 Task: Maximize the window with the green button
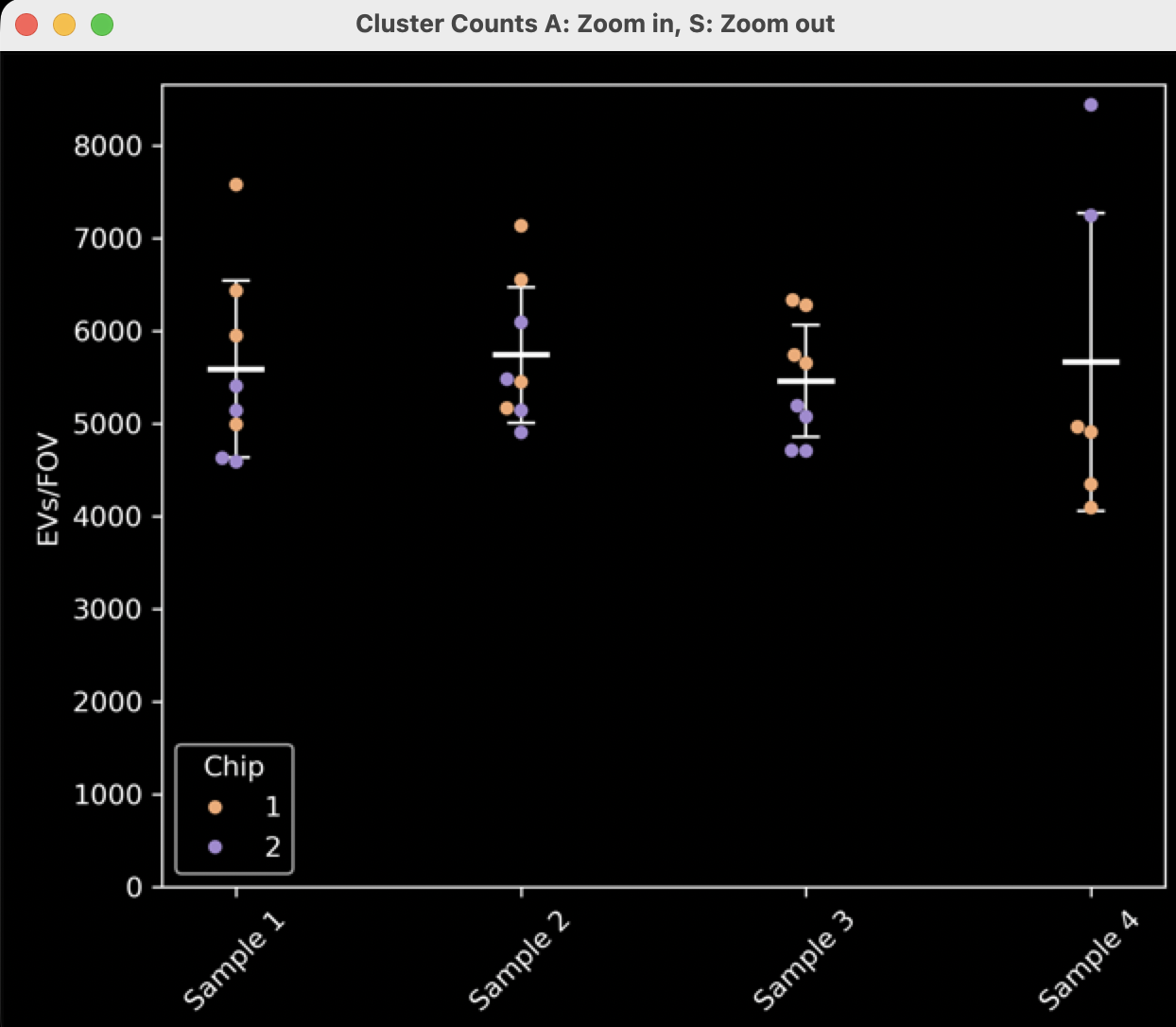pos(102,25)
